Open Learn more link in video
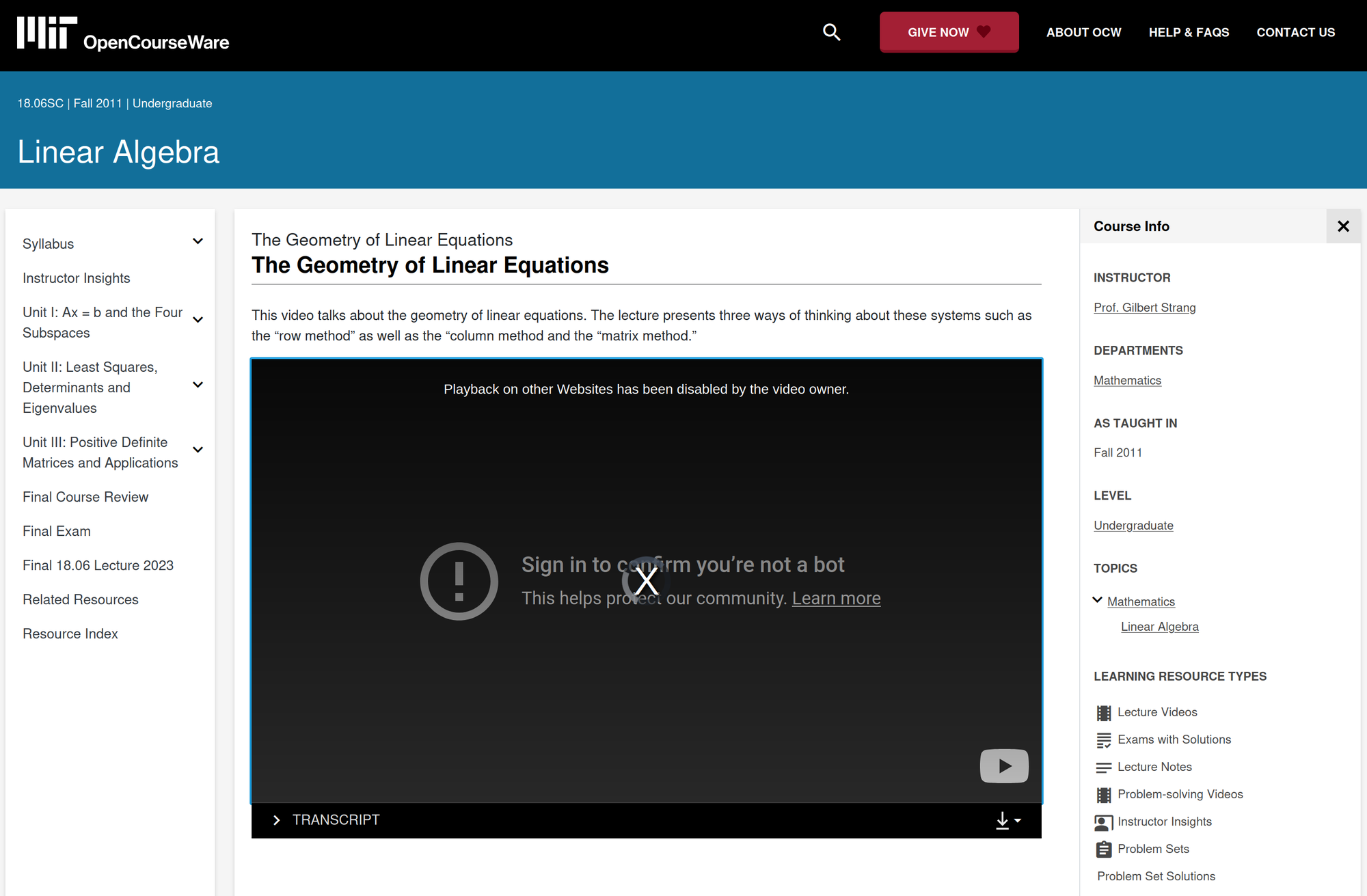Image resolution: width=1367 pixels, height=896 pixels. pyautogui.click(x=836, y=598)
